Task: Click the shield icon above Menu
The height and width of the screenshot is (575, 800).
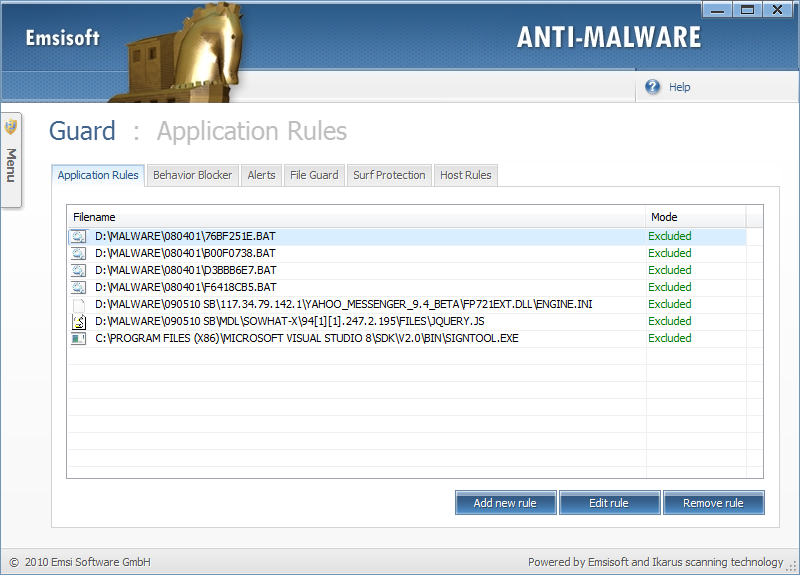Action: [x=11, y=127]
